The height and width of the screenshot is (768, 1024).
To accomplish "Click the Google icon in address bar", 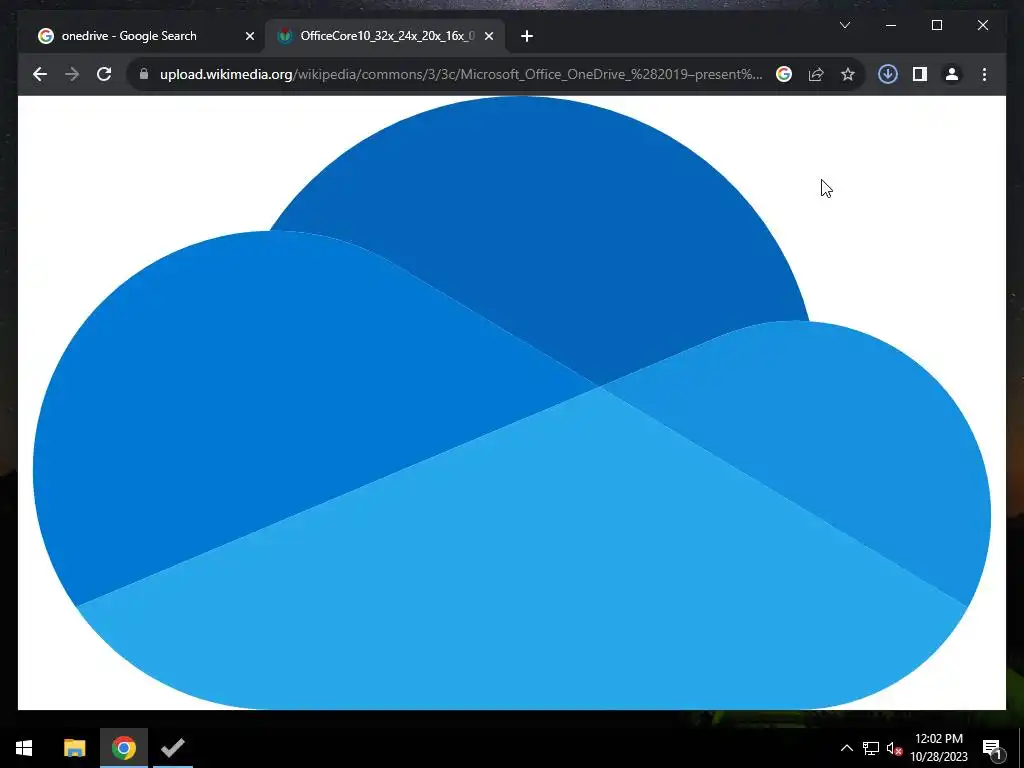I will coord(784,74).
